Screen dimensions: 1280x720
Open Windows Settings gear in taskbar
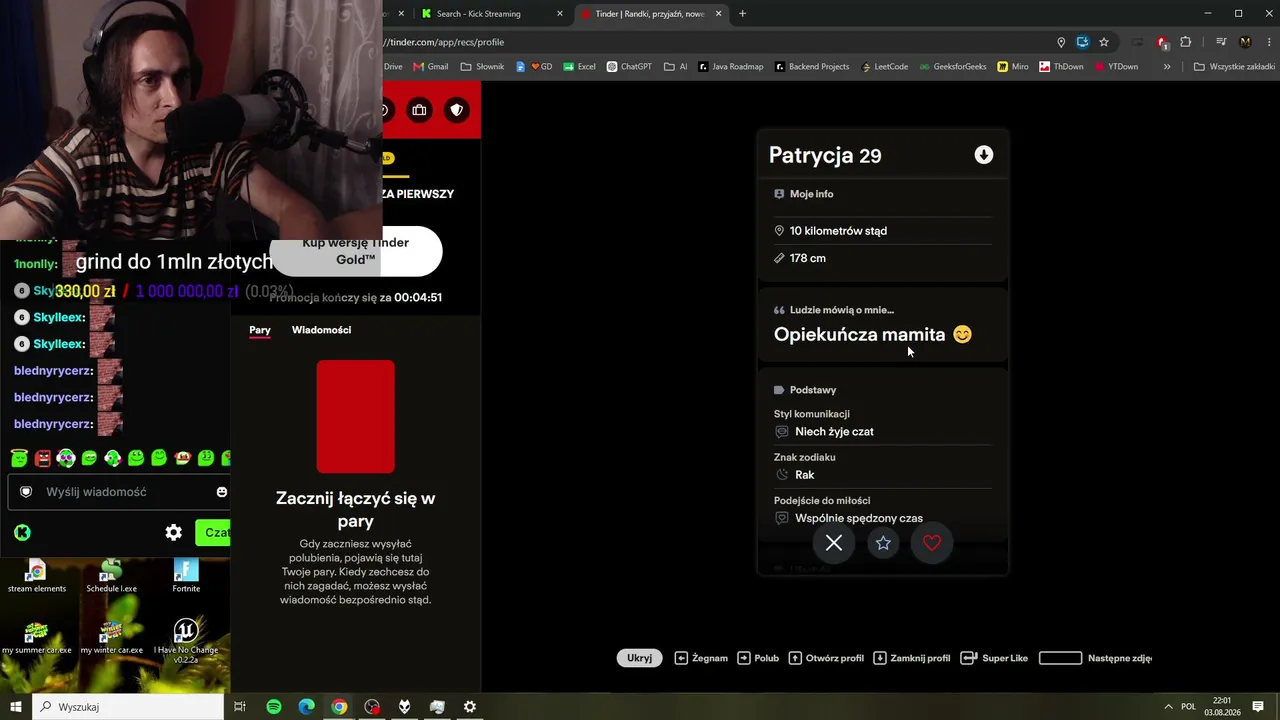click(x=470, y=707)
